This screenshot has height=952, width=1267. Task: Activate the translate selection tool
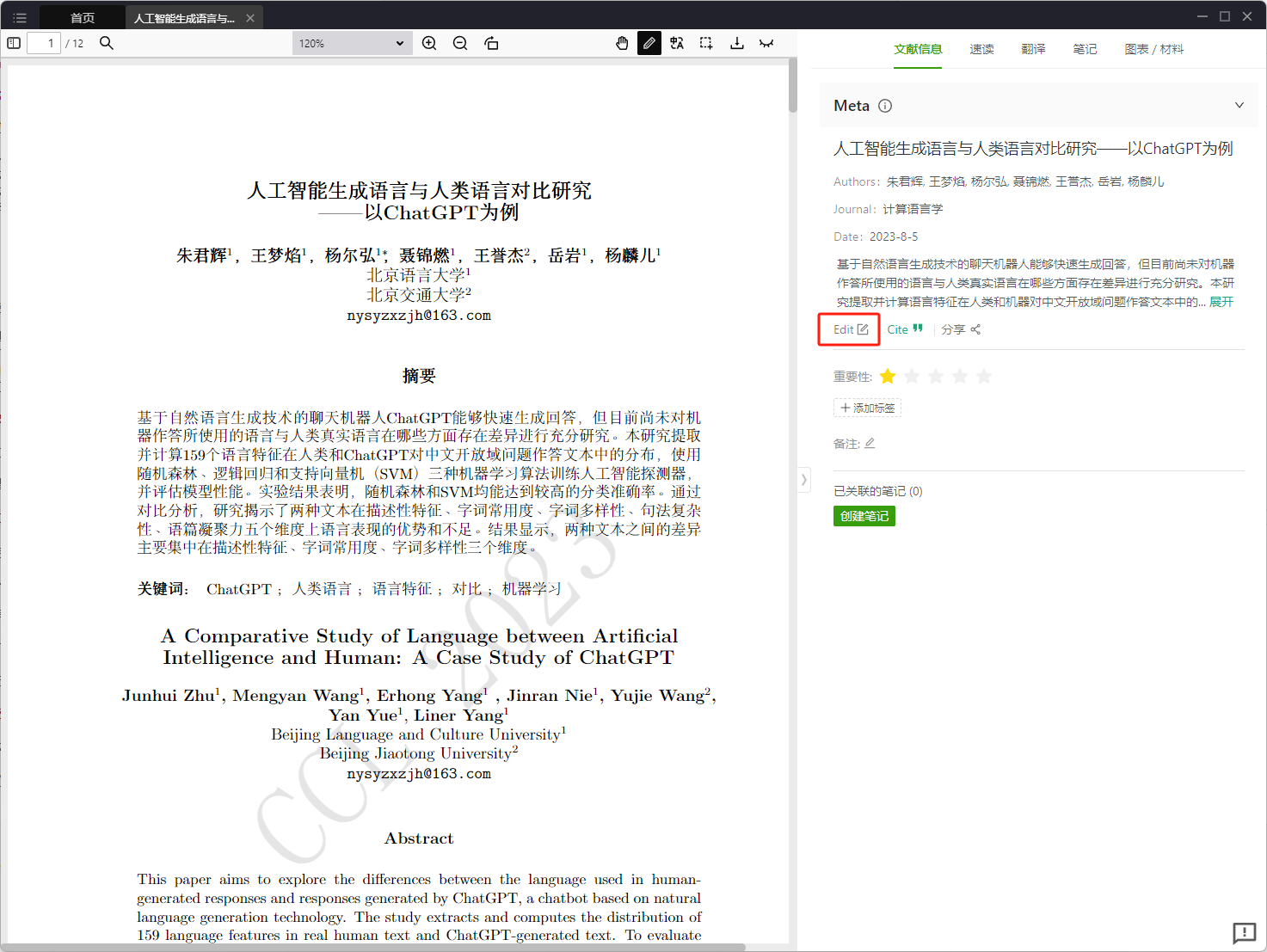tap(677, 43)
